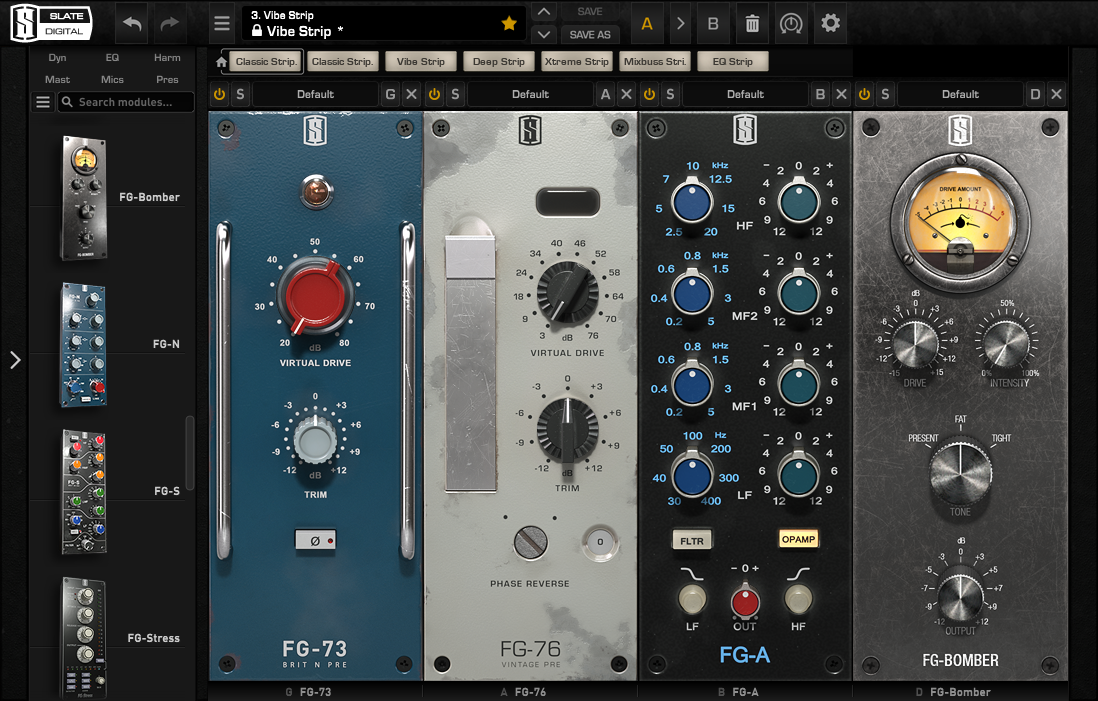Click the D slot letter for FG-Bomber
Image resolution: width=1098 pixels, height=701 pixels.
1035,94
